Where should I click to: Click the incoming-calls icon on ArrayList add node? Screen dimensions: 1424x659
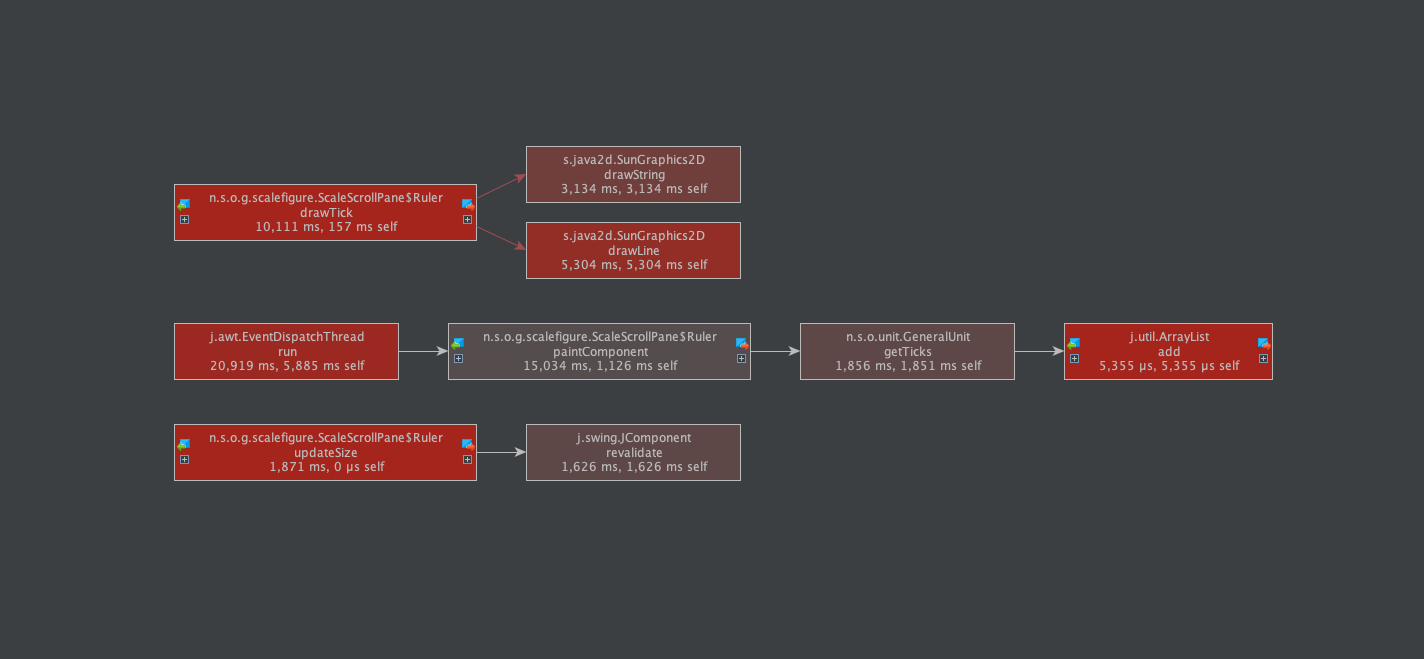tap(1074, 343)
